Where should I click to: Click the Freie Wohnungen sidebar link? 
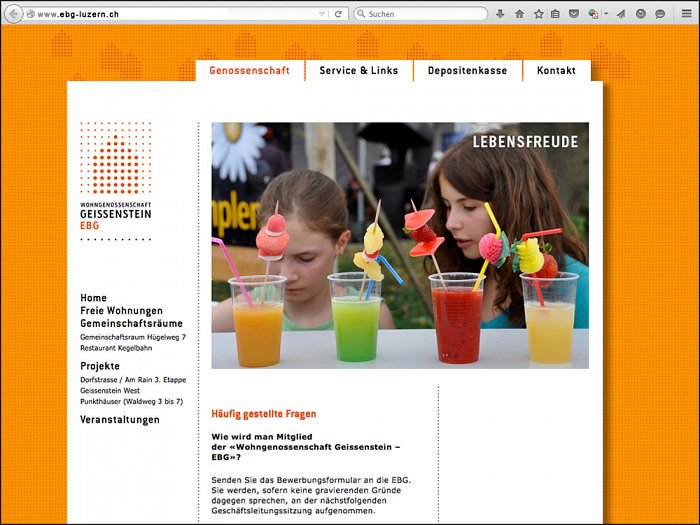pos(121,311)
